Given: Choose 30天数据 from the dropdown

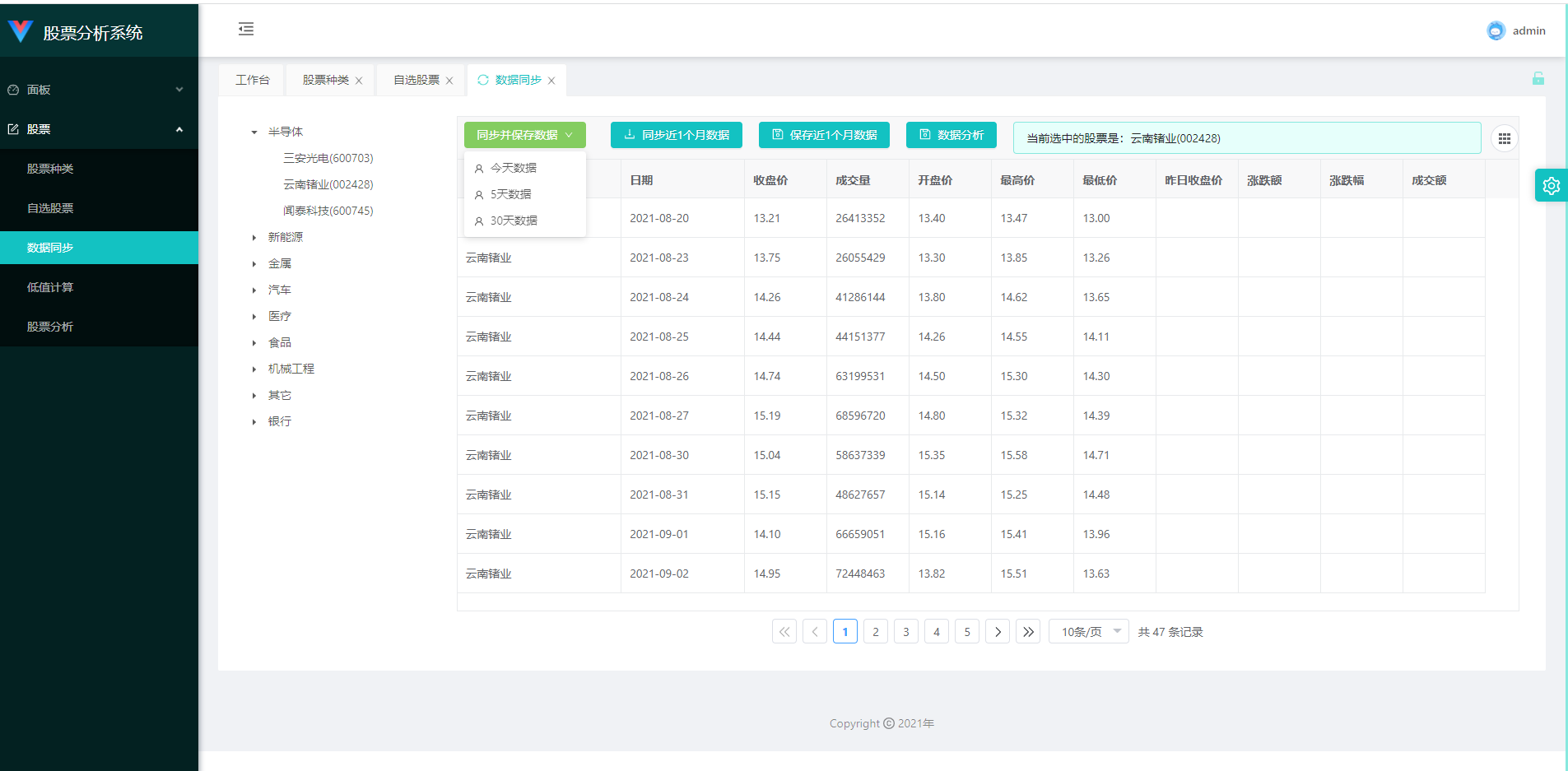Looking at the screenshot, I should 525,221.
